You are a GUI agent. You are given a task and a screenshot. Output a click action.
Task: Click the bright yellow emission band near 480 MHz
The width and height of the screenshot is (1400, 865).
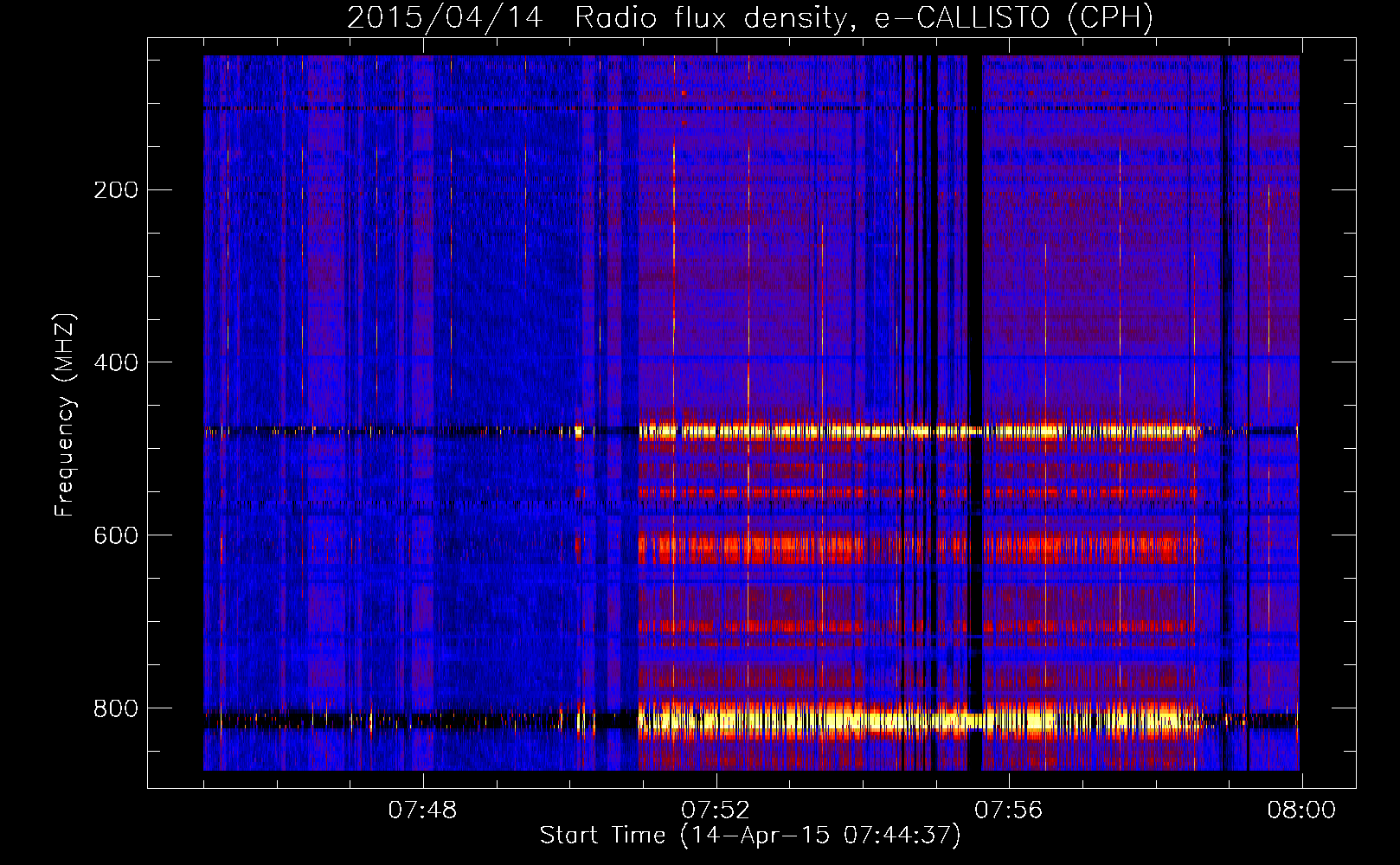[920, 430]
